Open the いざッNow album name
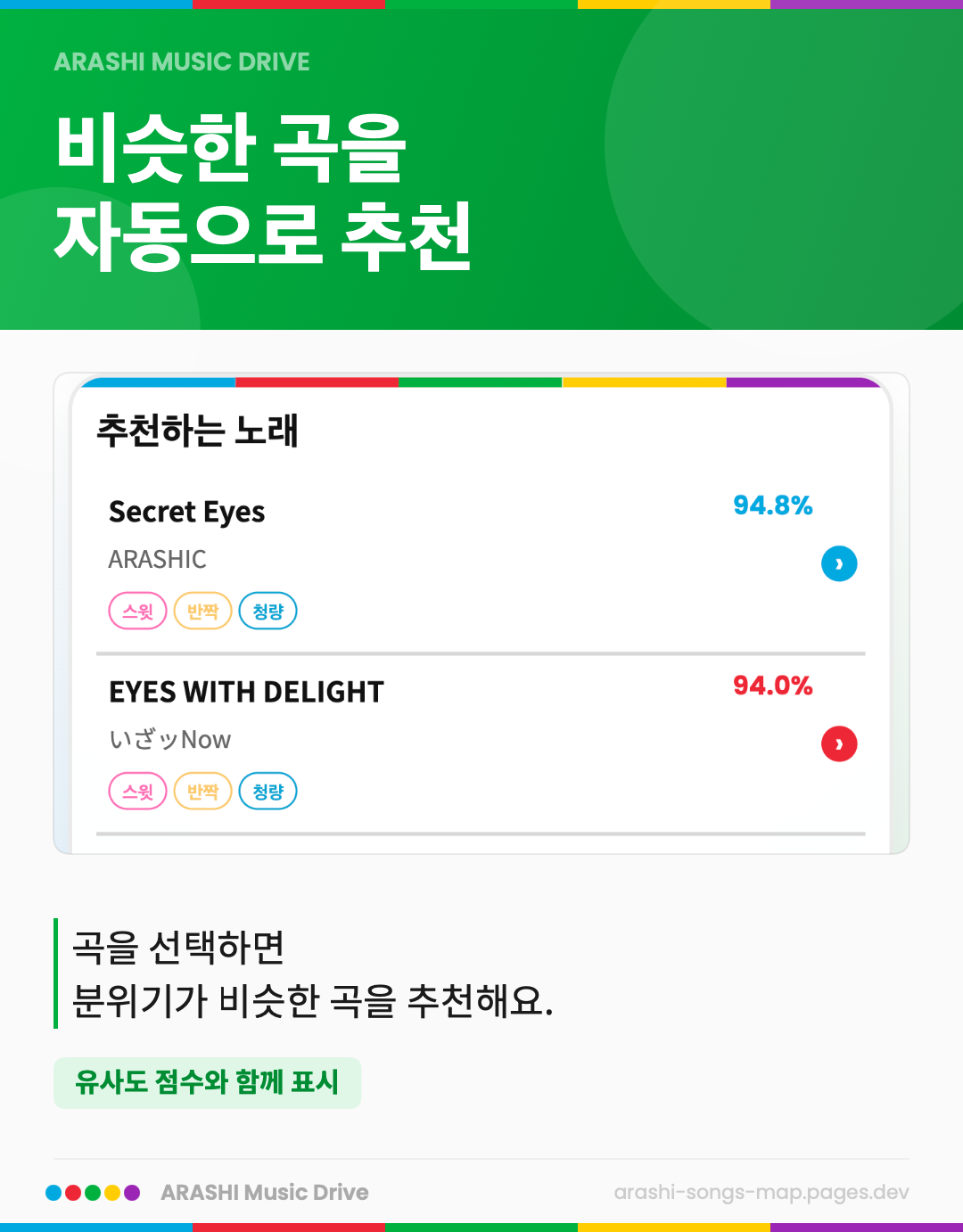Viewport: 963px width, 1232px height. pos(169,740)
